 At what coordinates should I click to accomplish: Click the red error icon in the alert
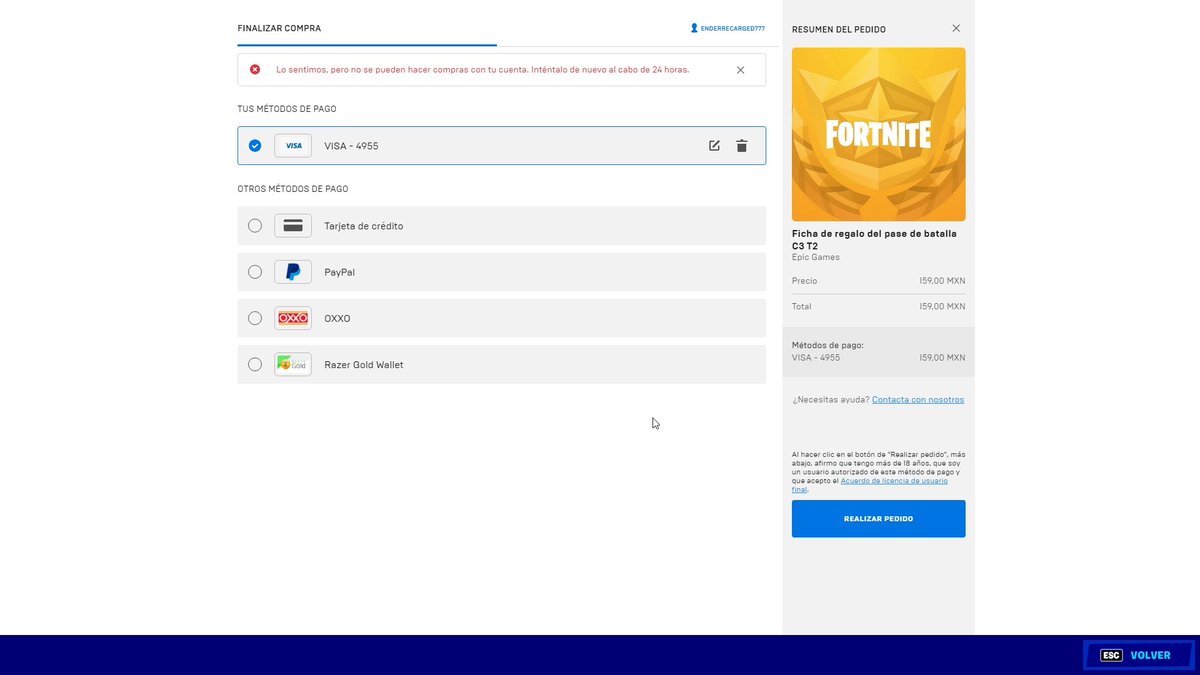pyautogui.click(x=255, y=70)
